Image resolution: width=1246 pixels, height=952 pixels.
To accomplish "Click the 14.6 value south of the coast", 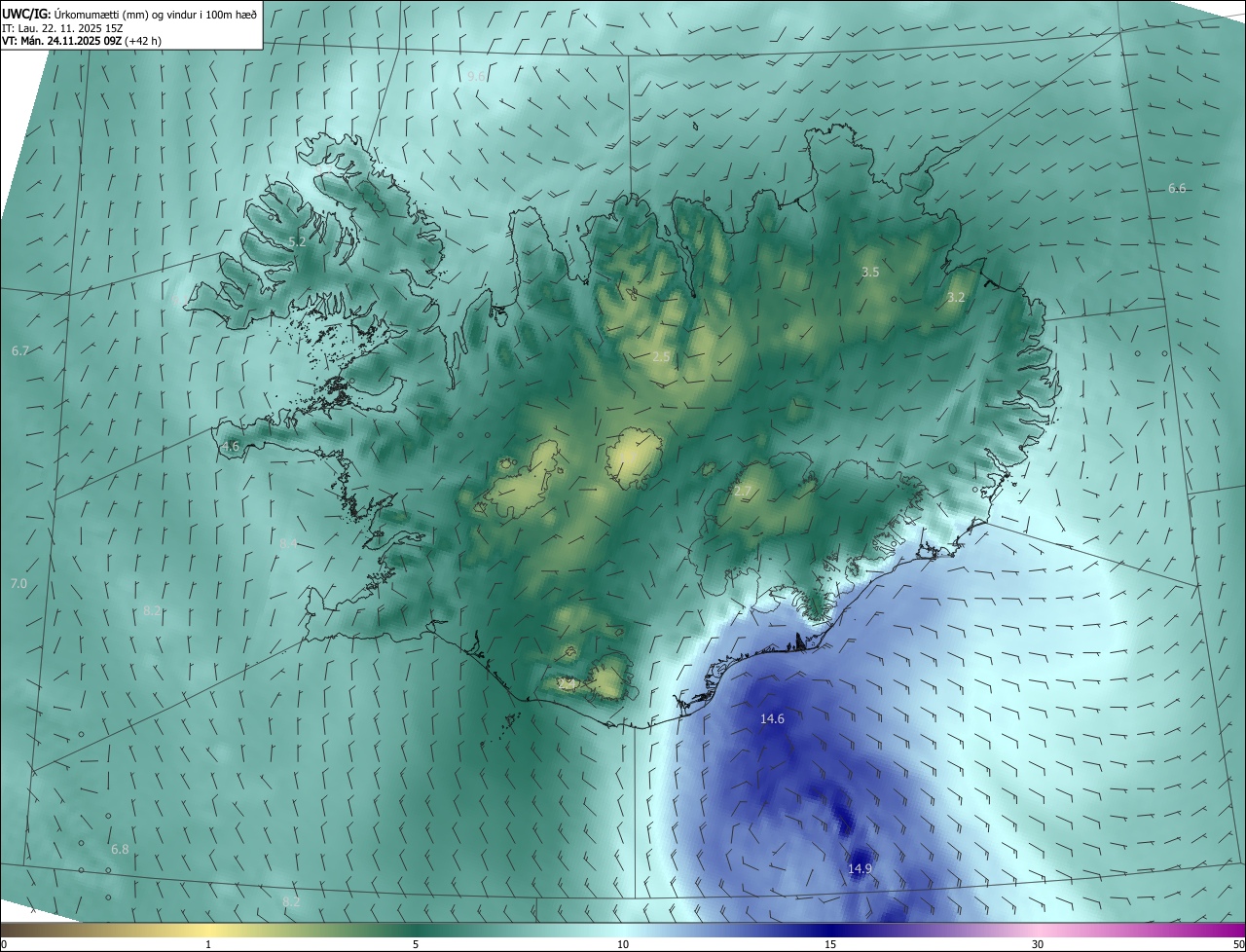I will (x=772, y=718).
